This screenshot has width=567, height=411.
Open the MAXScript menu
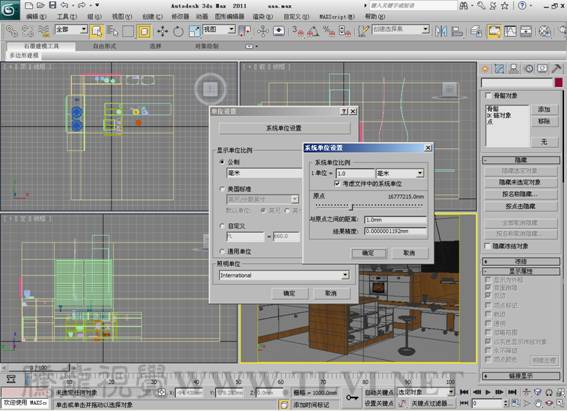[337, 17]
